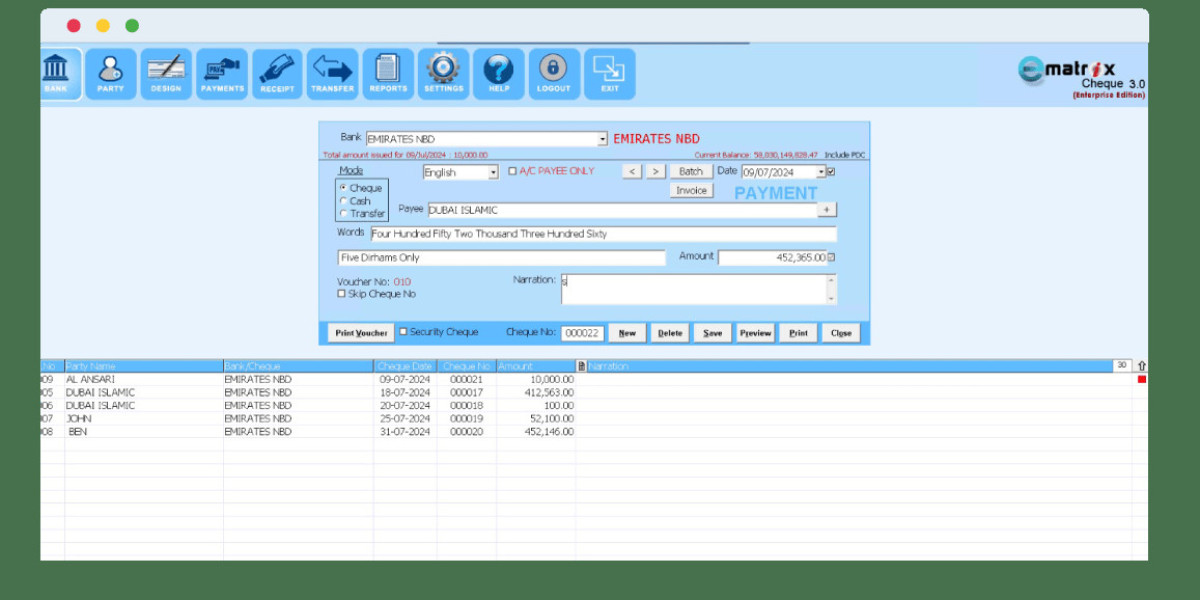The height and width of the screenshot is (600, 1200).
Task: Click the Logout padlock icon
Action: click(553, 73)
